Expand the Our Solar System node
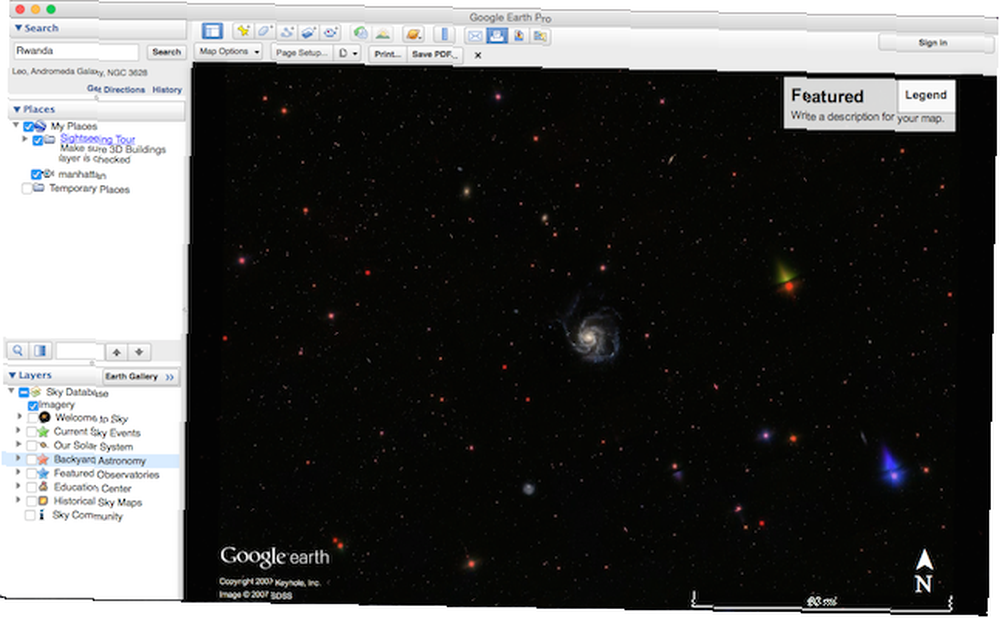1000x618 pixels. [18, 444]
